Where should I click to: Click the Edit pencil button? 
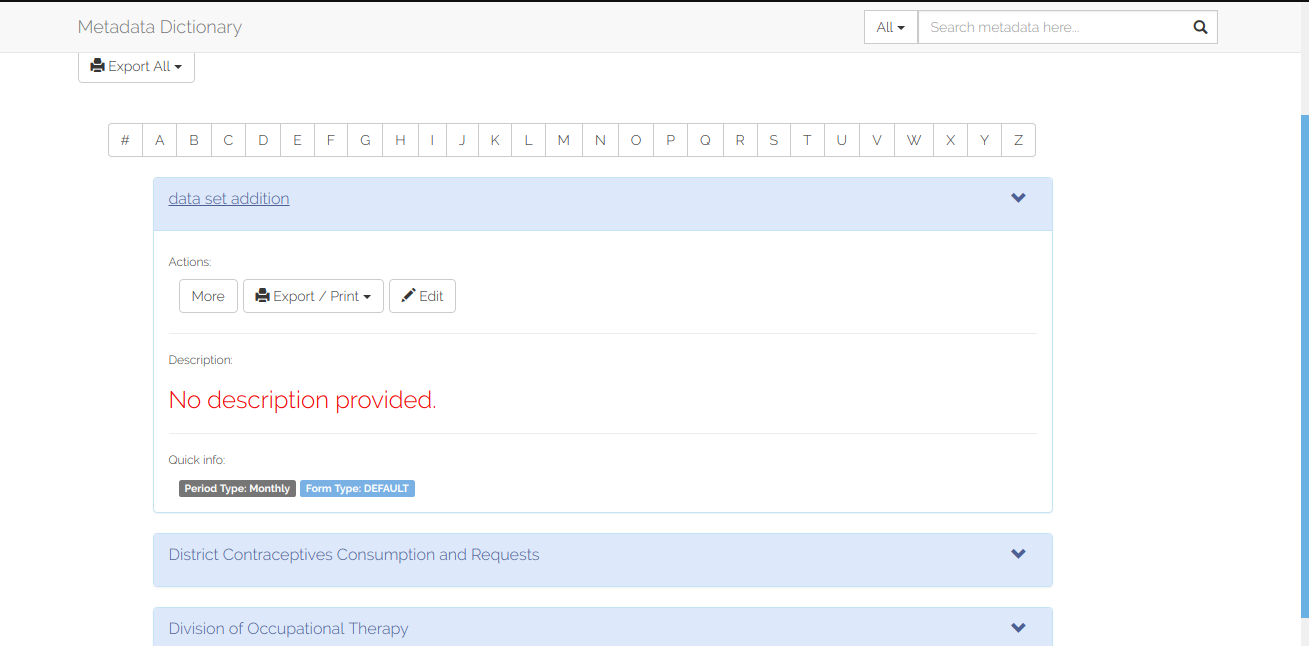coord(422,296)
